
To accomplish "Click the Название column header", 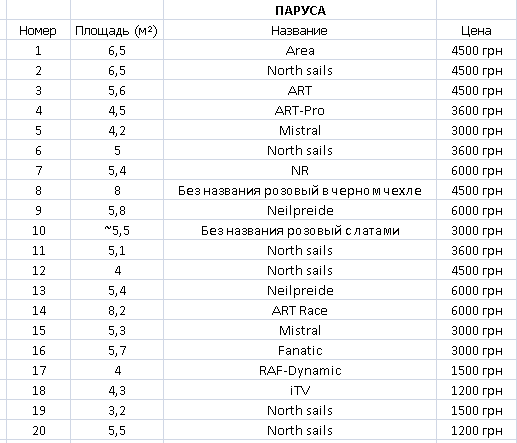I will 300,30.
